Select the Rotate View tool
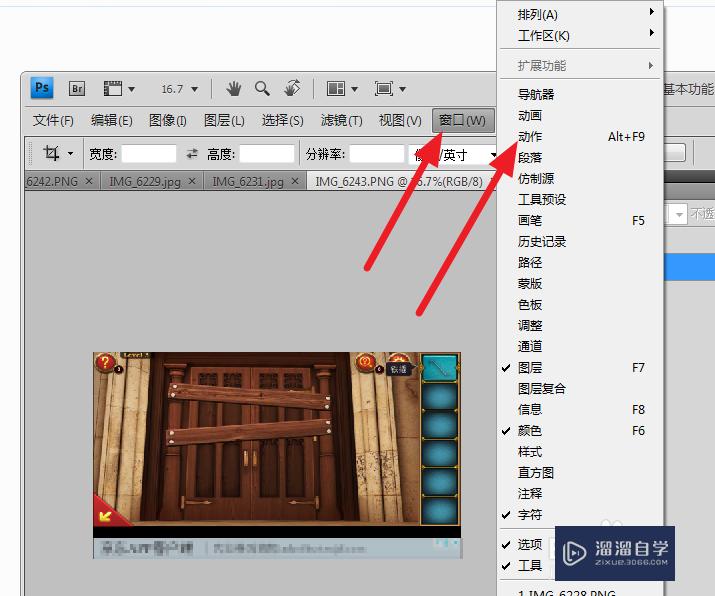Screen dimensions: 715x596 point(292,88)
